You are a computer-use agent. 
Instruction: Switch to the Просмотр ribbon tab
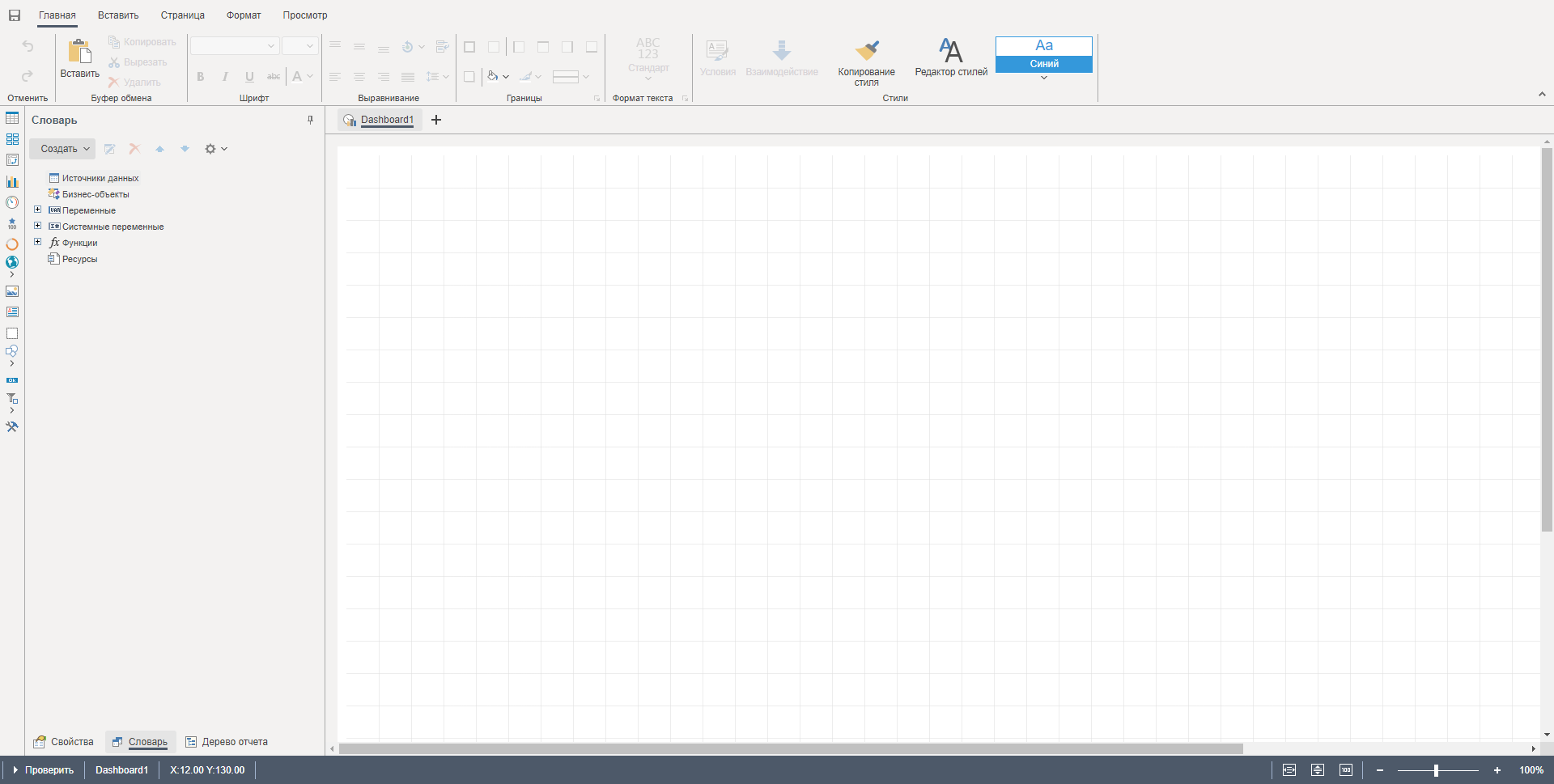305,15
